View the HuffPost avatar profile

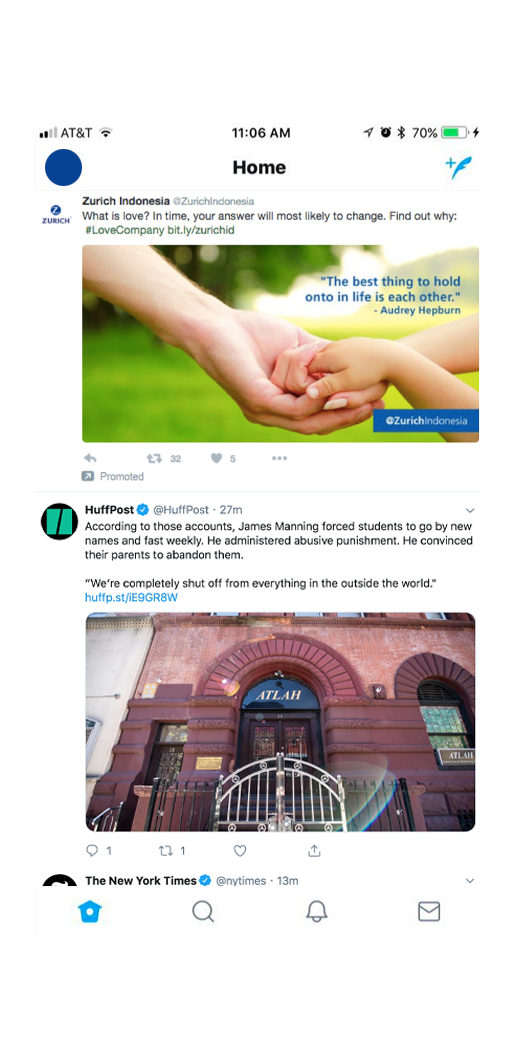point(60,522)
